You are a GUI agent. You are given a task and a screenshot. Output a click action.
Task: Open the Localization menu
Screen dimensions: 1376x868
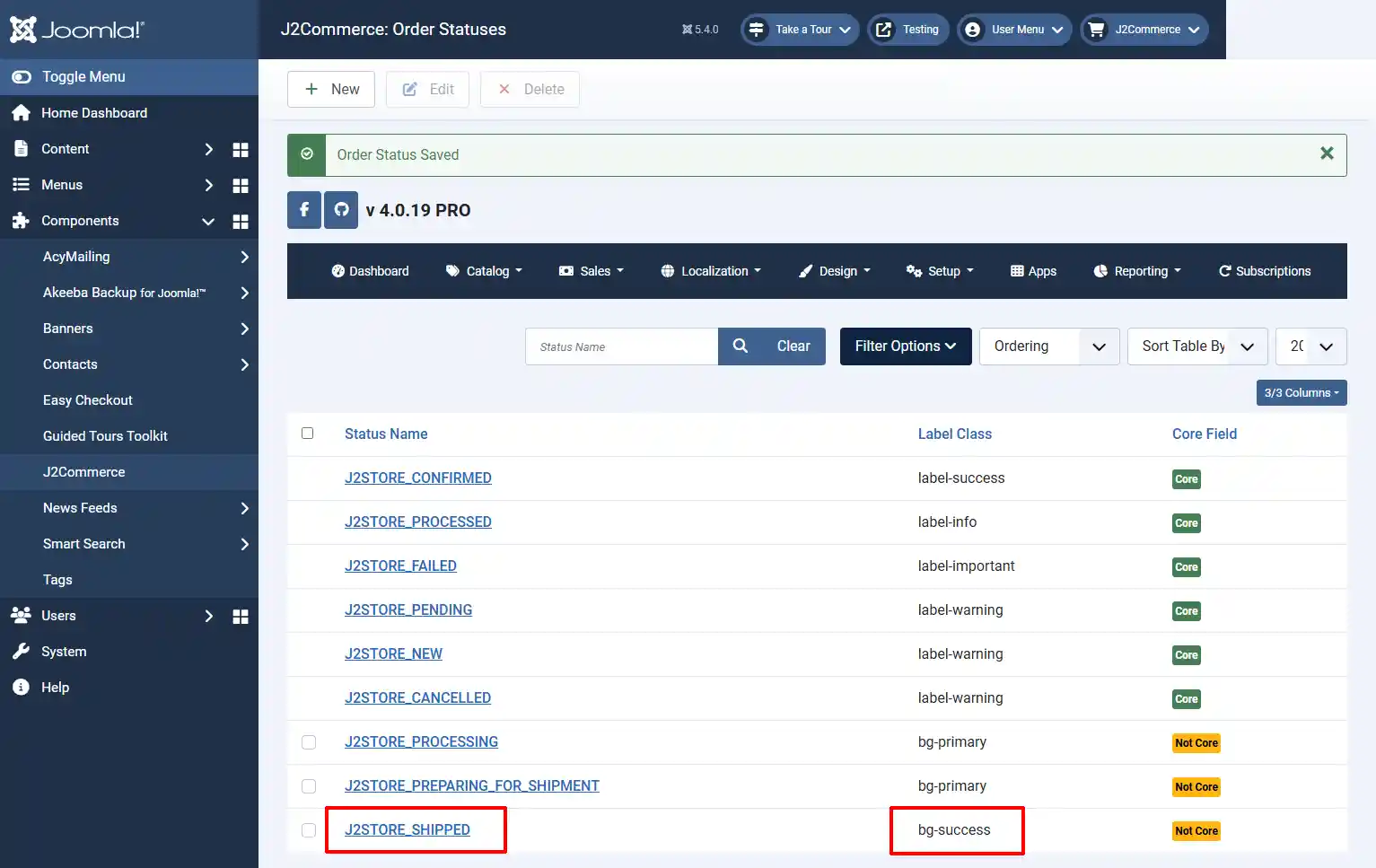(711, 271)
